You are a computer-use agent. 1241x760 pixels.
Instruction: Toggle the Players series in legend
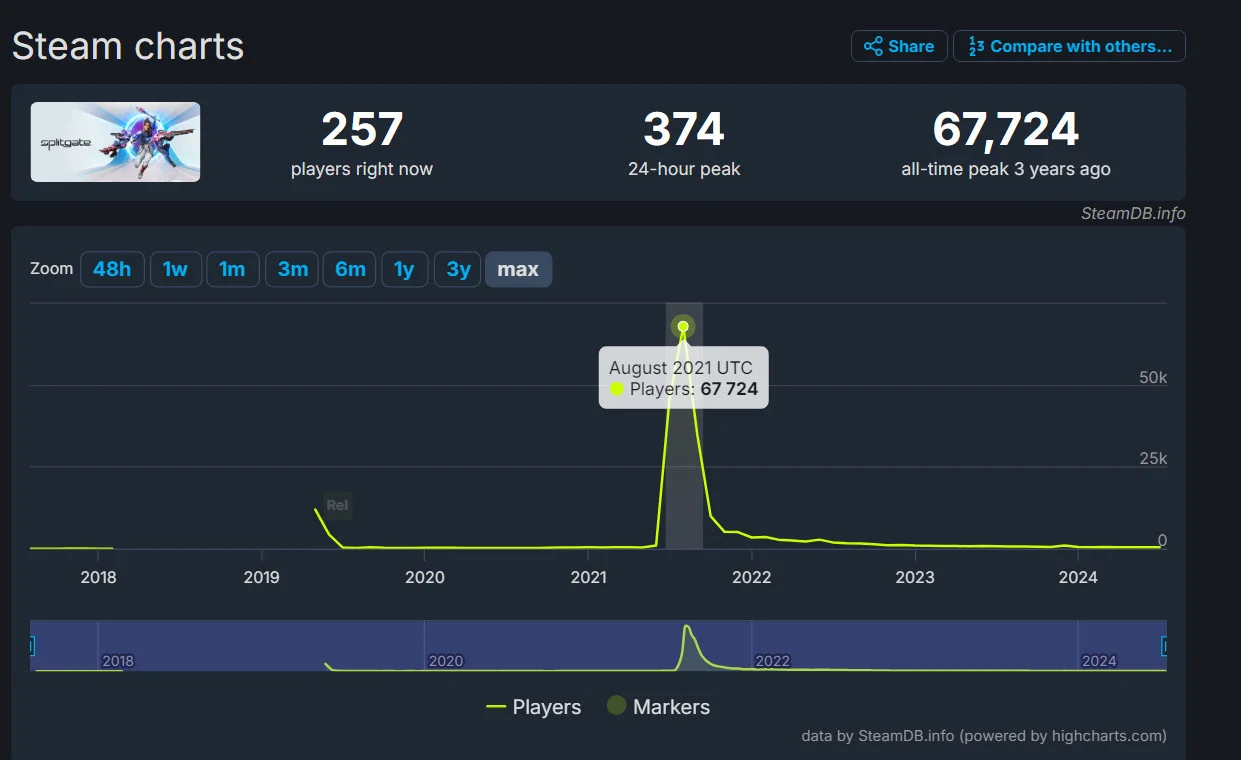pos(533,707)
